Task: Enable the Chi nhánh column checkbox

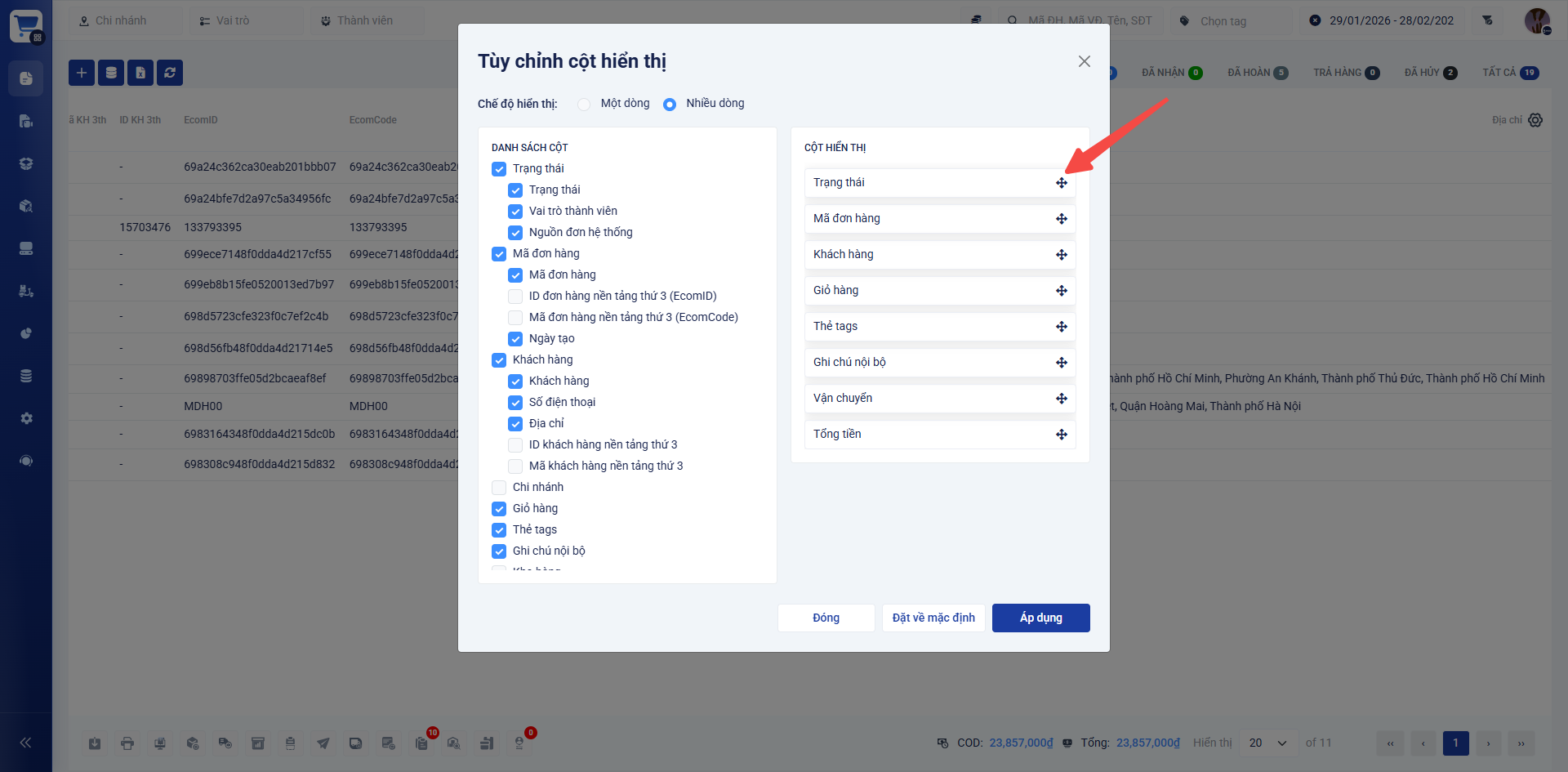Action: 499,488
